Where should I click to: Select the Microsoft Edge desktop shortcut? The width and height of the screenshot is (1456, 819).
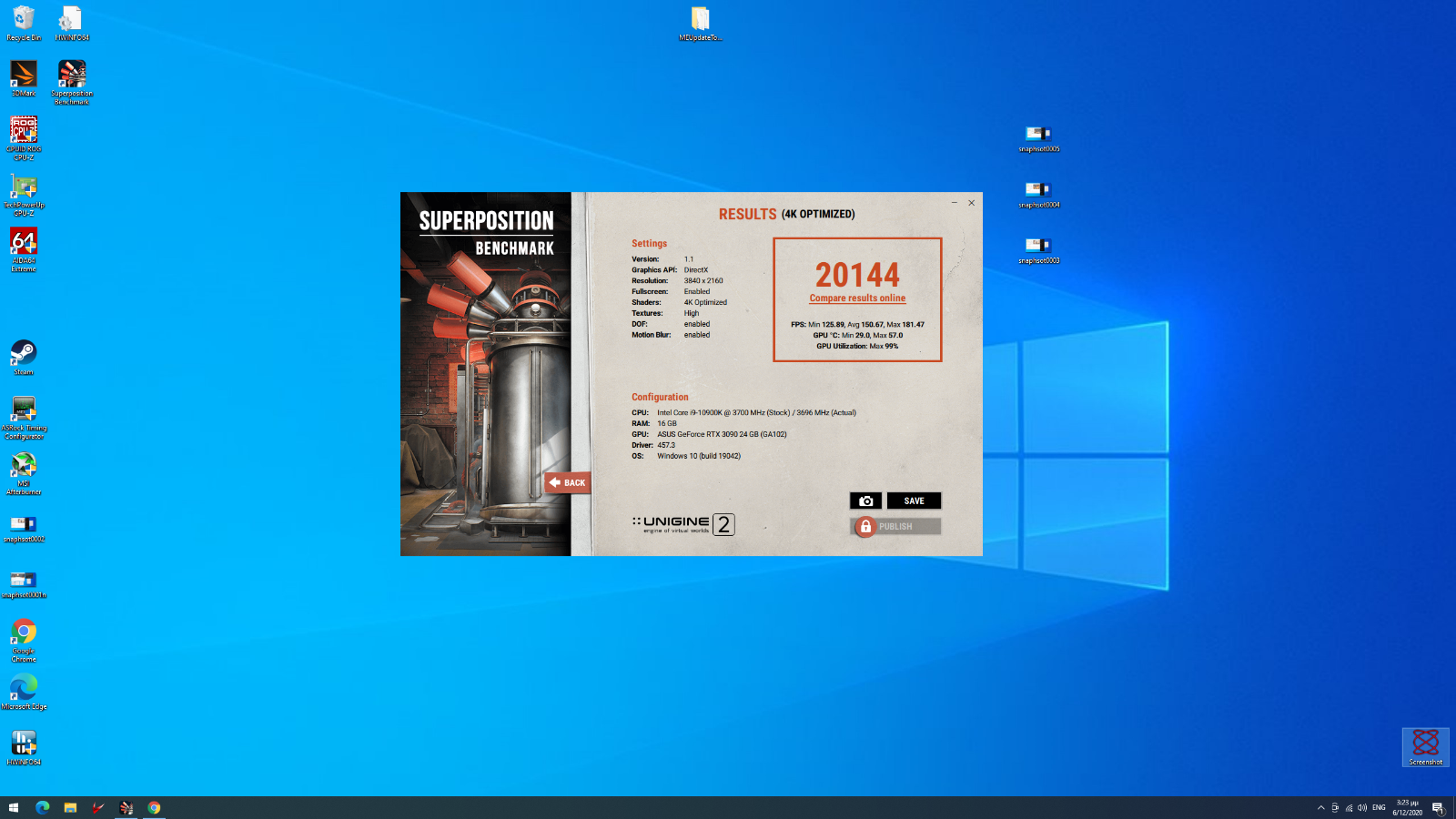(x=24, y=693)
